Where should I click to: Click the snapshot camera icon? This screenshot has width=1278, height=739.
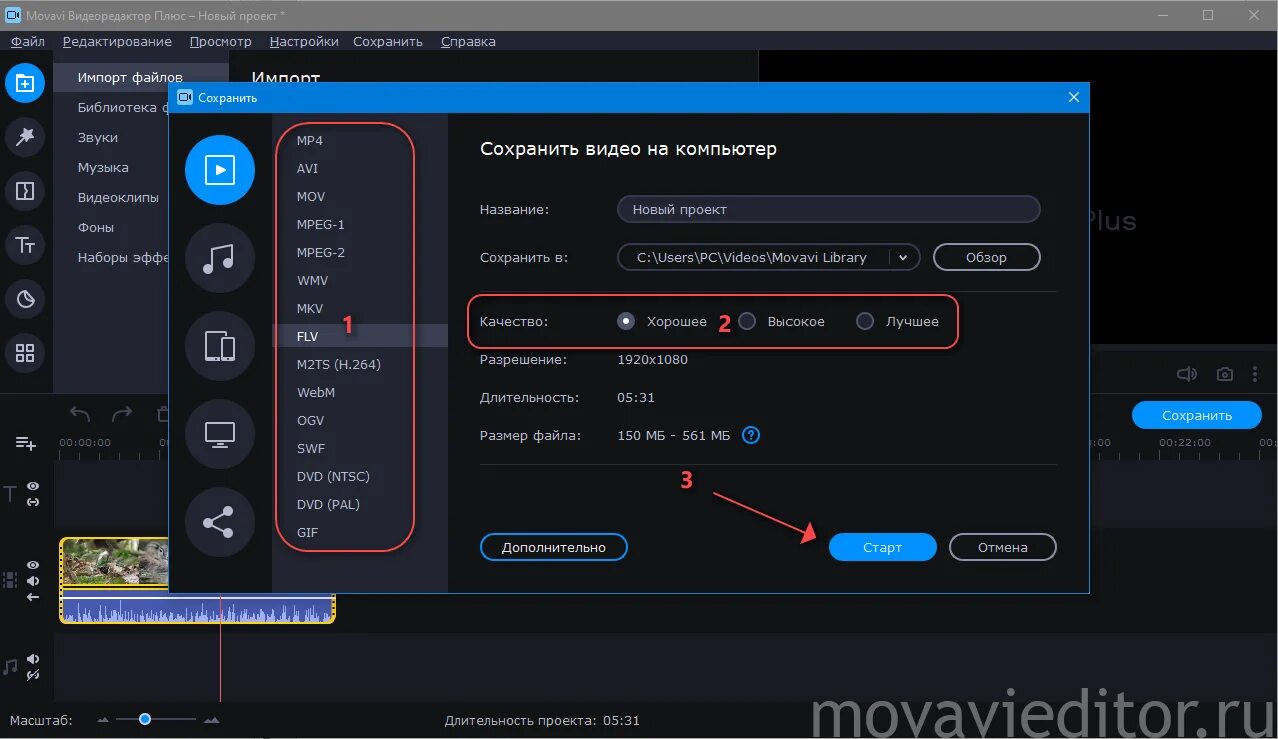(1225, 374)
